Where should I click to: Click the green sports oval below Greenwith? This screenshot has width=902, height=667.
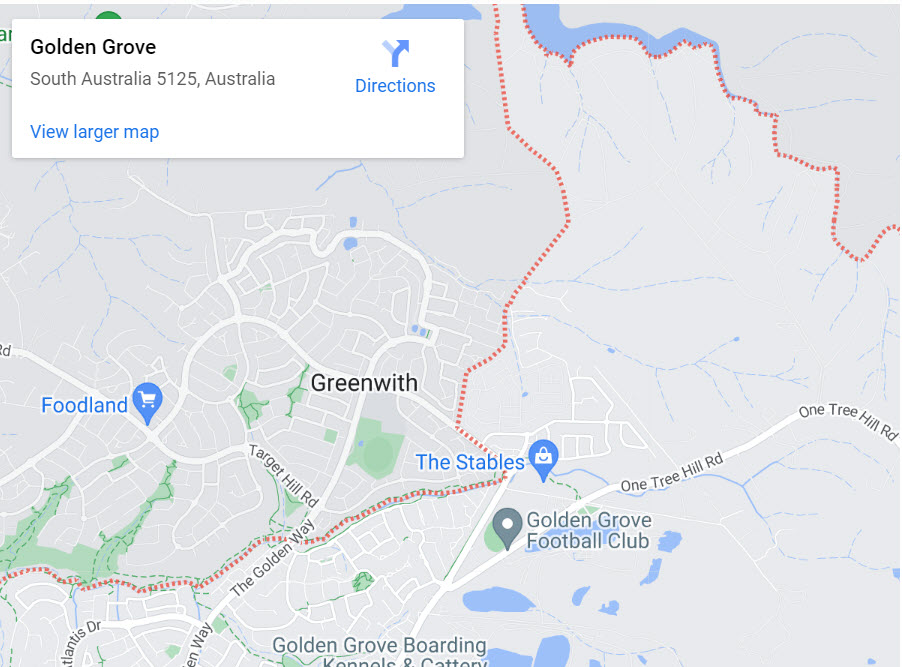click(x=378, y=455)
